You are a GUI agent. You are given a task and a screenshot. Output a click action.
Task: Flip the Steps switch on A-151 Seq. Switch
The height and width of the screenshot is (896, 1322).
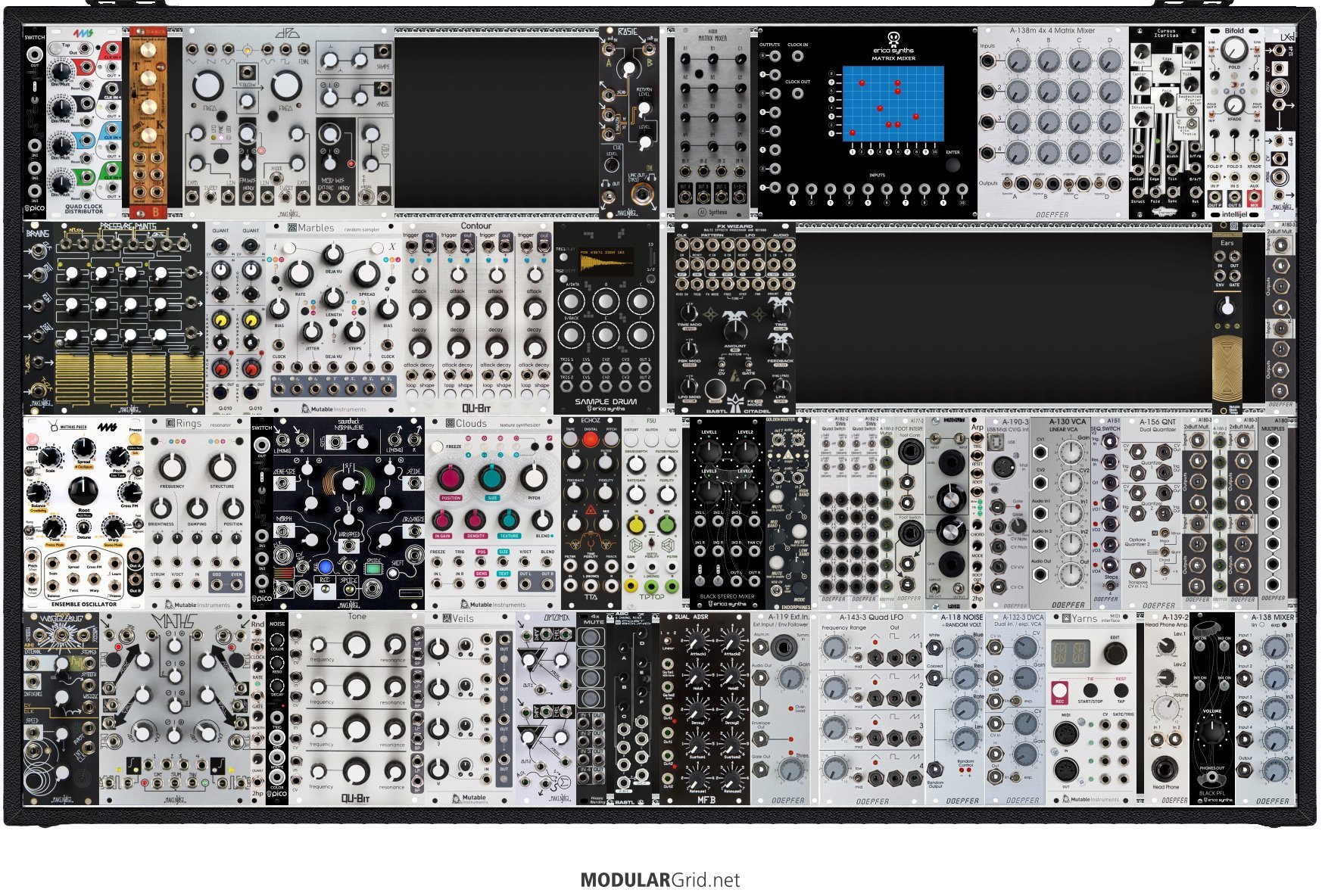pos(1112,586)
